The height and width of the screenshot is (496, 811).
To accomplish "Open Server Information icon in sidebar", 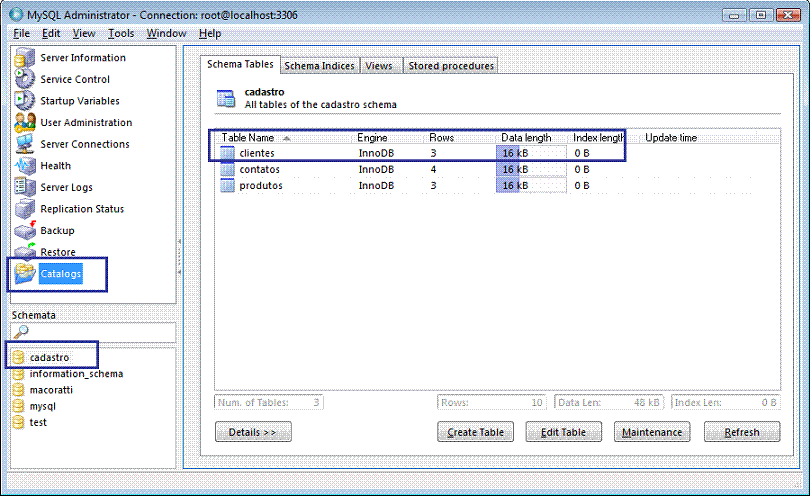I will (x=24, y=57).
